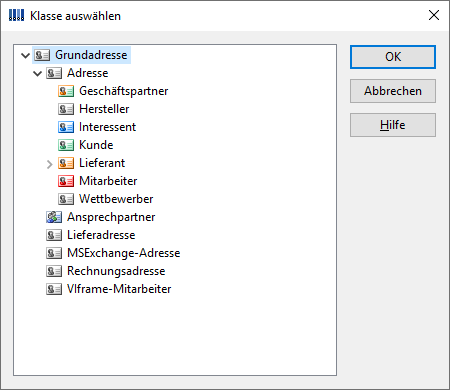
Task: Select the MSExchange-Adresse class entry
Action: pyautogui.click(x=124, y=253)
